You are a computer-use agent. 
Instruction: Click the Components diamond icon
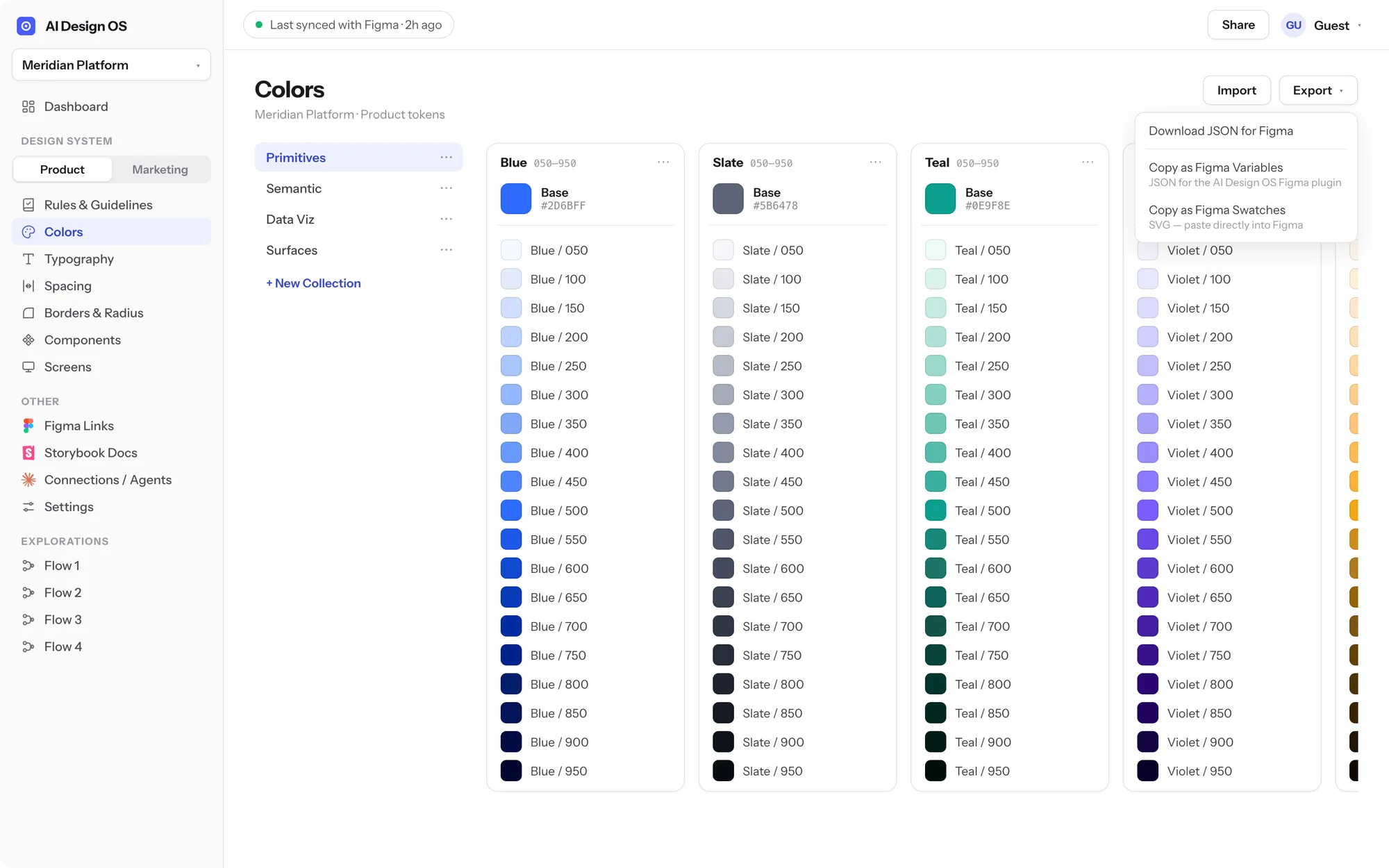click(x=28, y=340)
